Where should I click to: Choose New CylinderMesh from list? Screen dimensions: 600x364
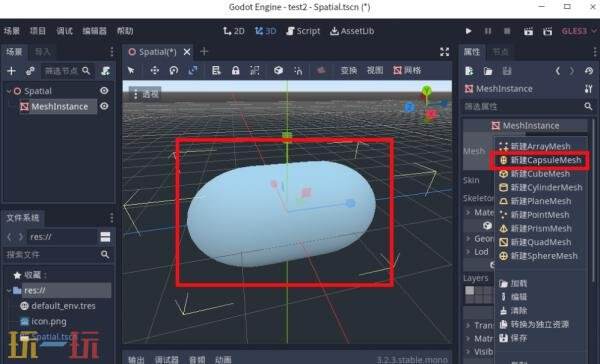click(x=540, y=188)
